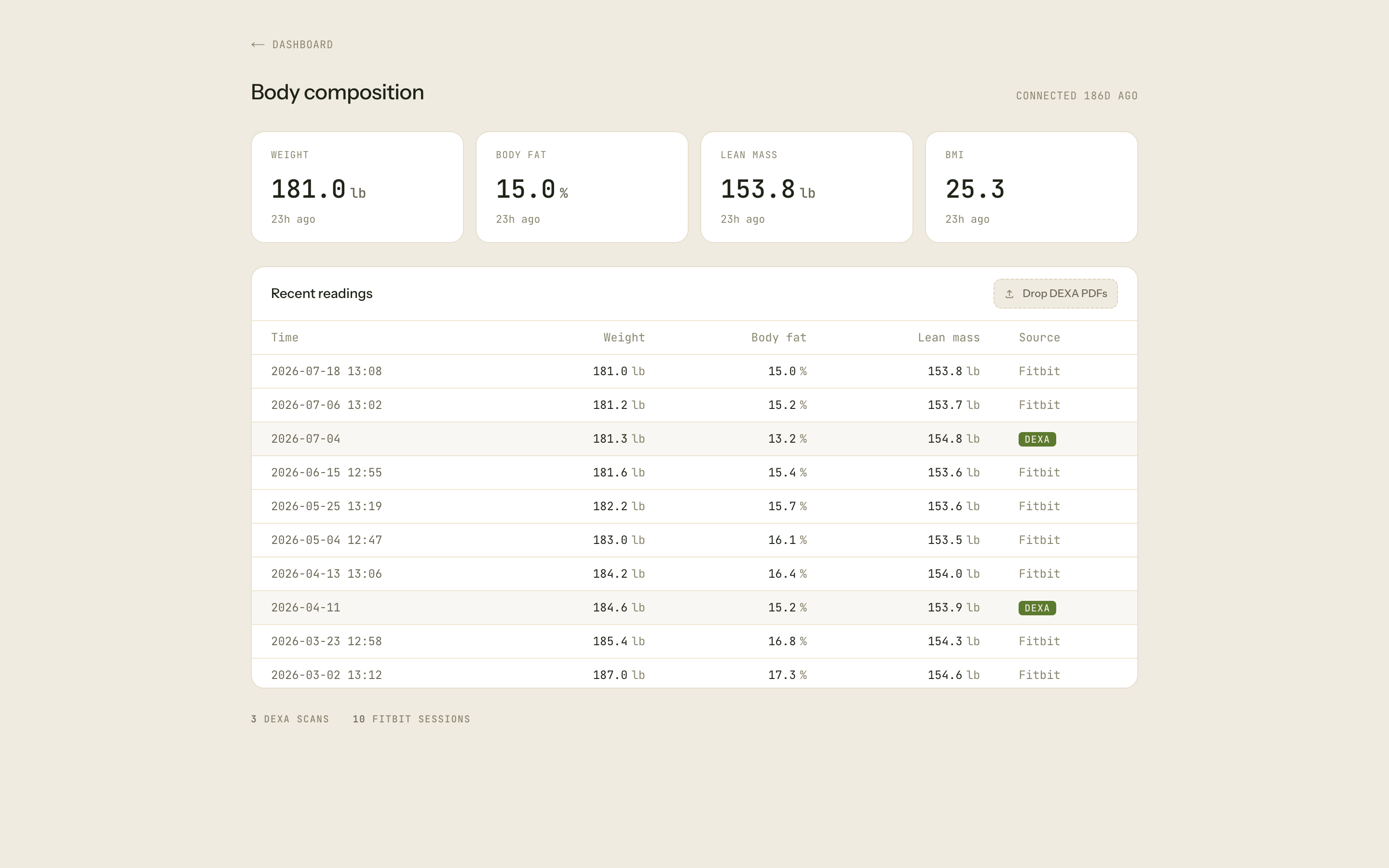The width and height of the screenshot is (1389, 868).
Task: Click the Body composition page title
Action: (x=338, y=93)
